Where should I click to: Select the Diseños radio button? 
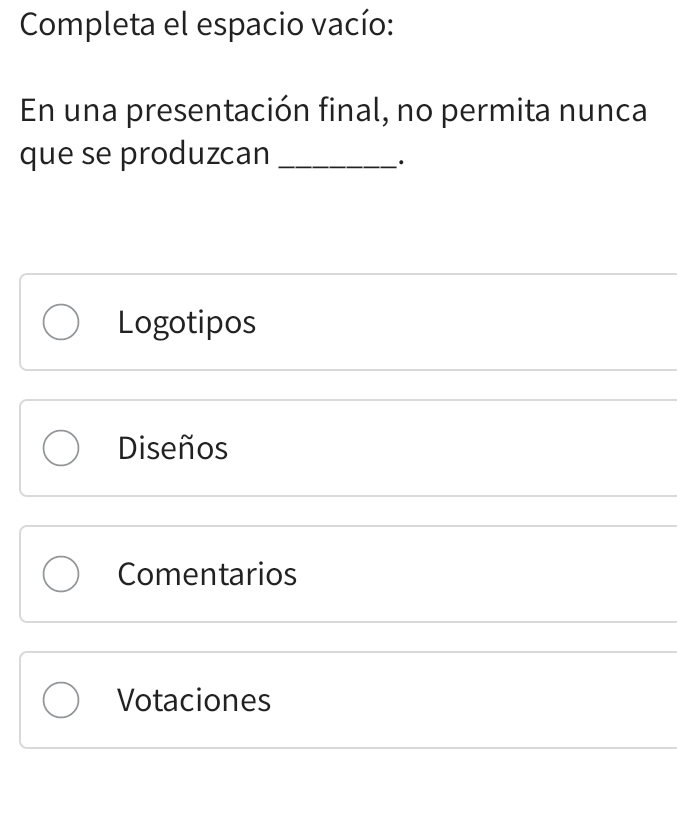click(x=62, y=449)
